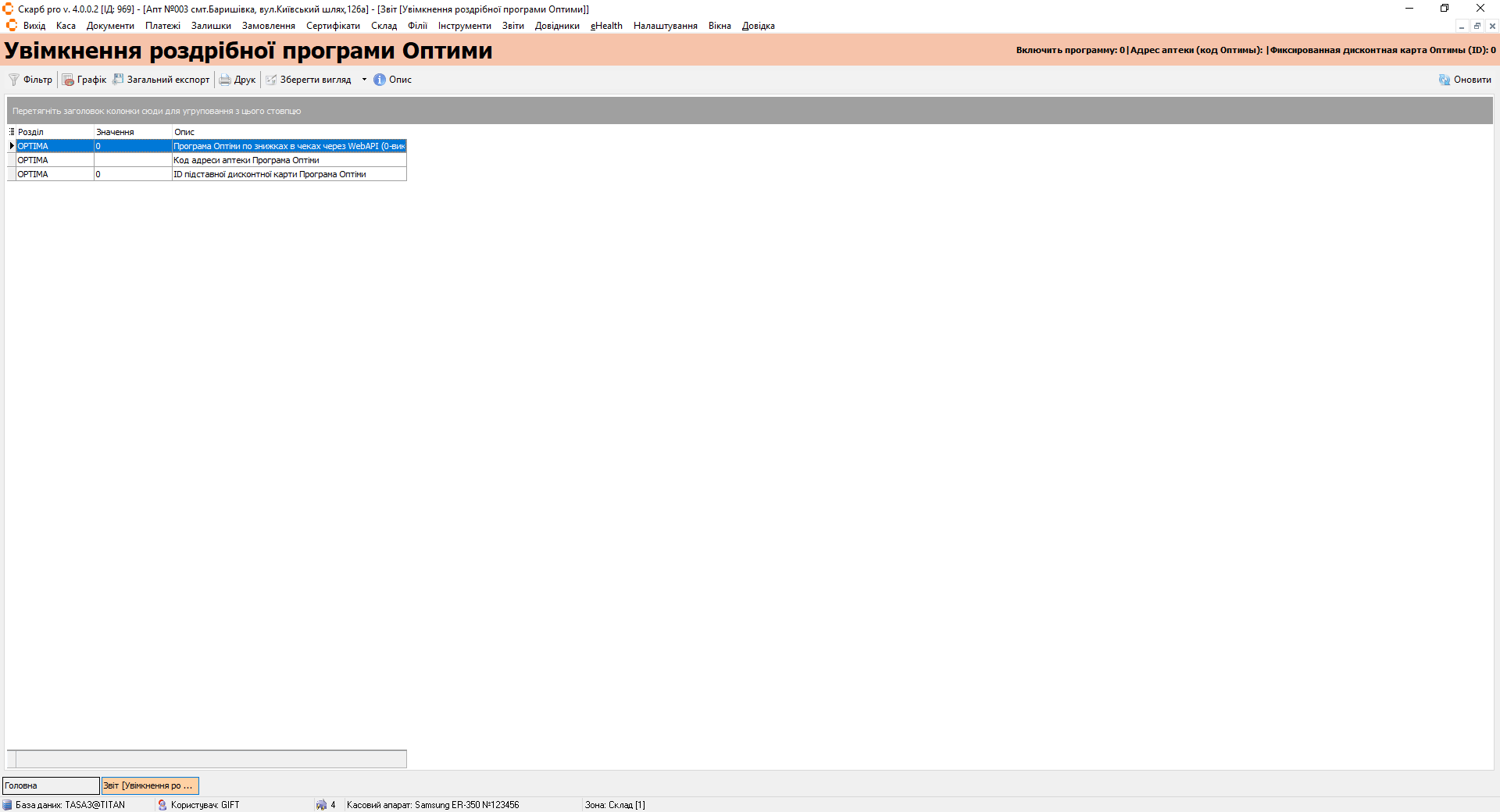Image resolution: width=1500 pixels, height=812 pixels.
Task: Open the Довідники menu
Action: coord(556,26)
